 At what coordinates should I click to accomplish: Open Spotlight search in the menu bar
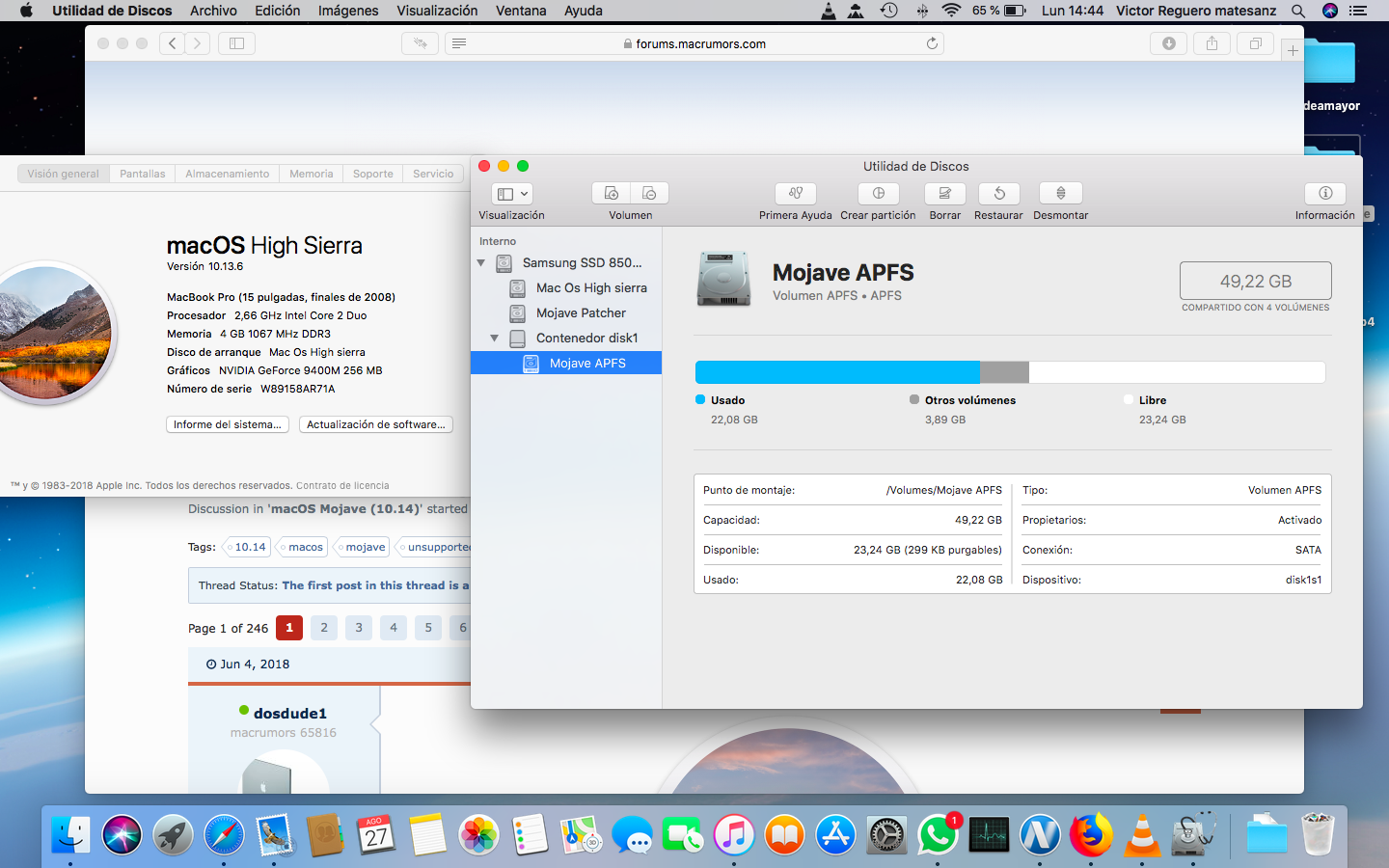1298,11
